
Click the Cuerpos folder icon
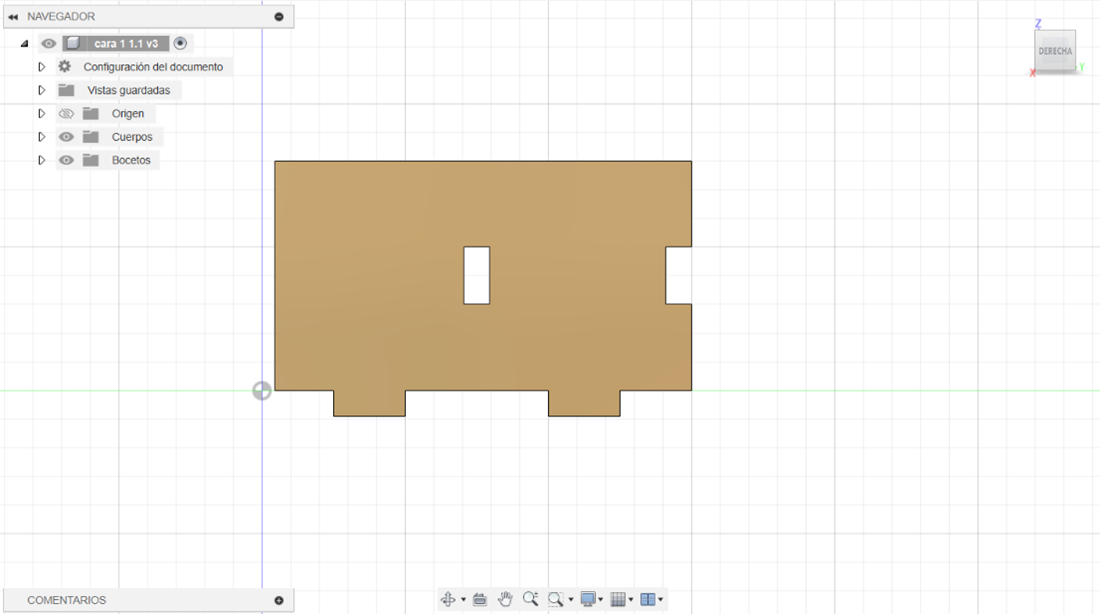click(x=90, y=136)
